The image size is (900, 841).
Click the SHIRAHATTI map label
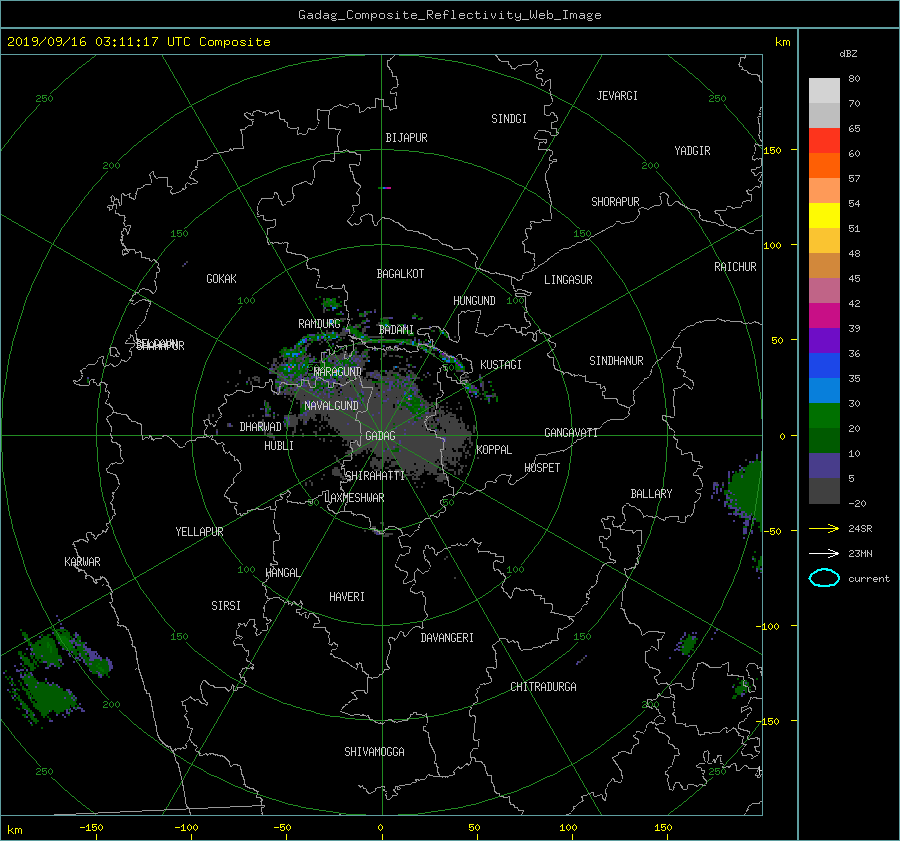pos(375,476)
